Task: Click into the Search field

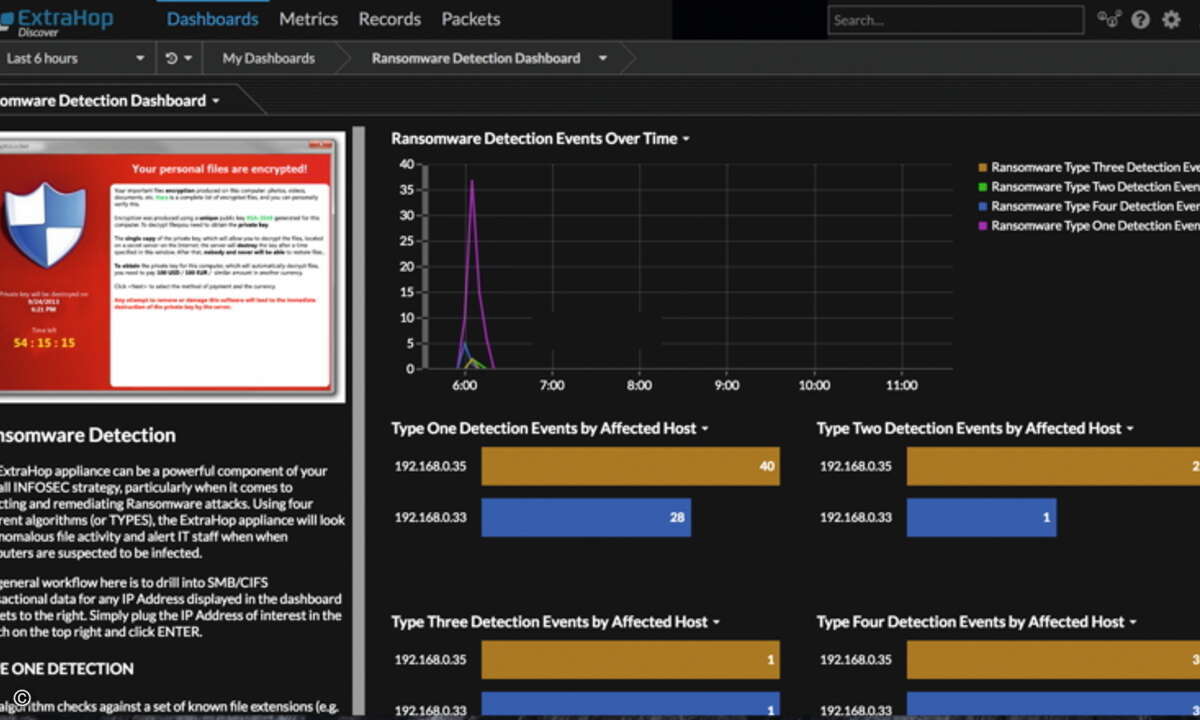Action: point(955,19)
